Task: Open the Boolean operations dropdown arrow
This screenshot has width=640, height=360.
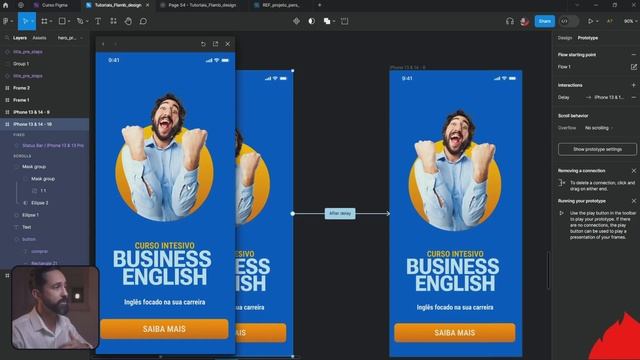Action: pos(334,21)
